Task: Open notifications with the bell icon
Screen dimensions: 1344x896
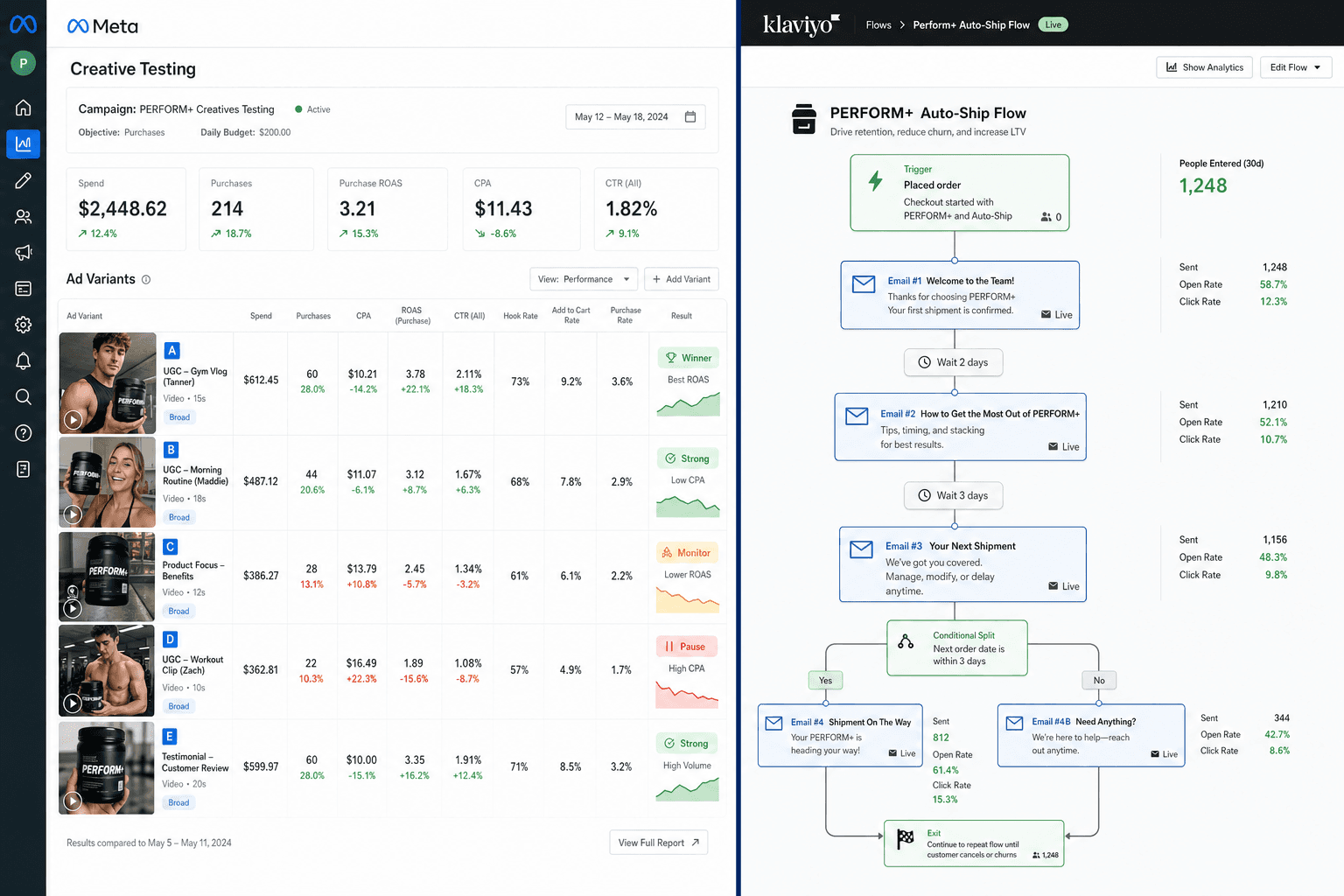Action: 24,360
